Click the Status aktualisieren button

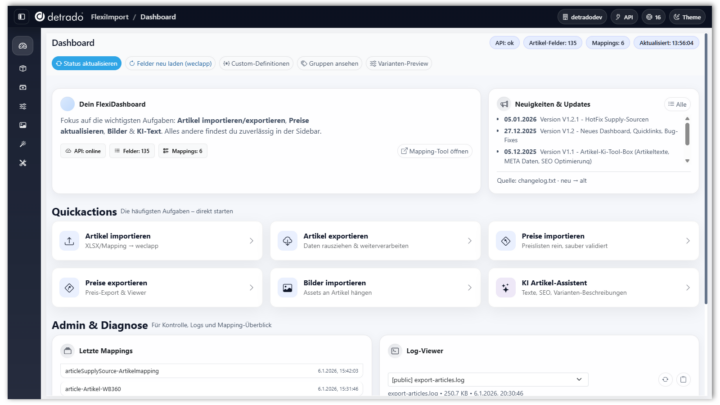point(87,63)
